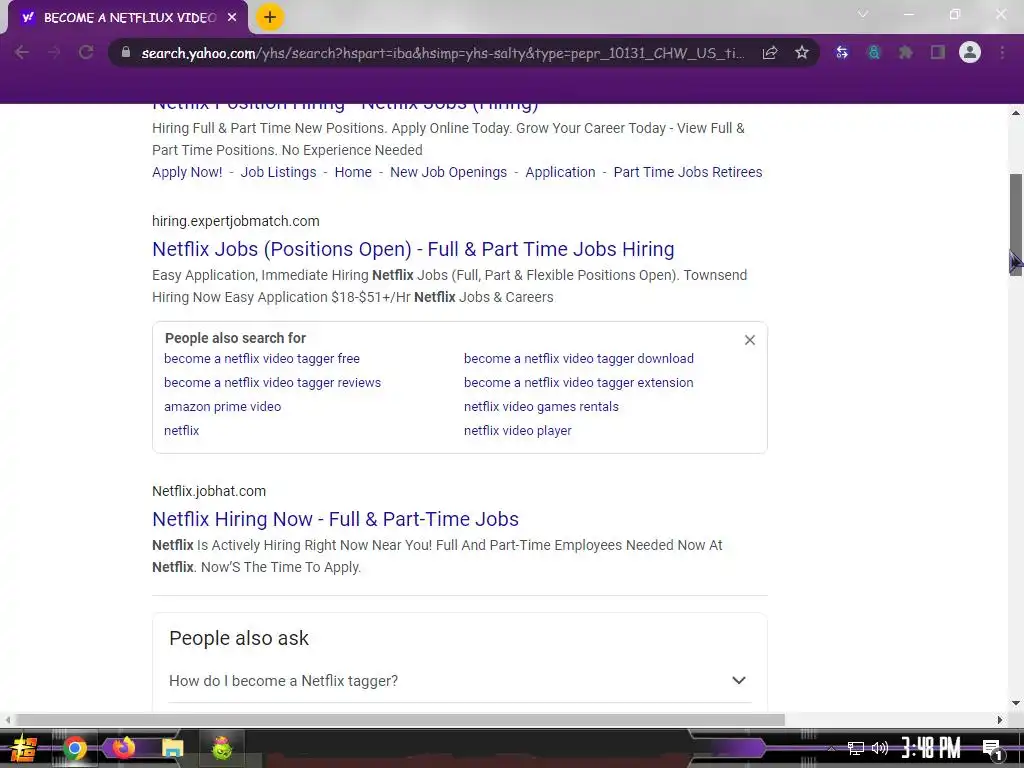Click the 3:48 PM clock

point(931,748)
